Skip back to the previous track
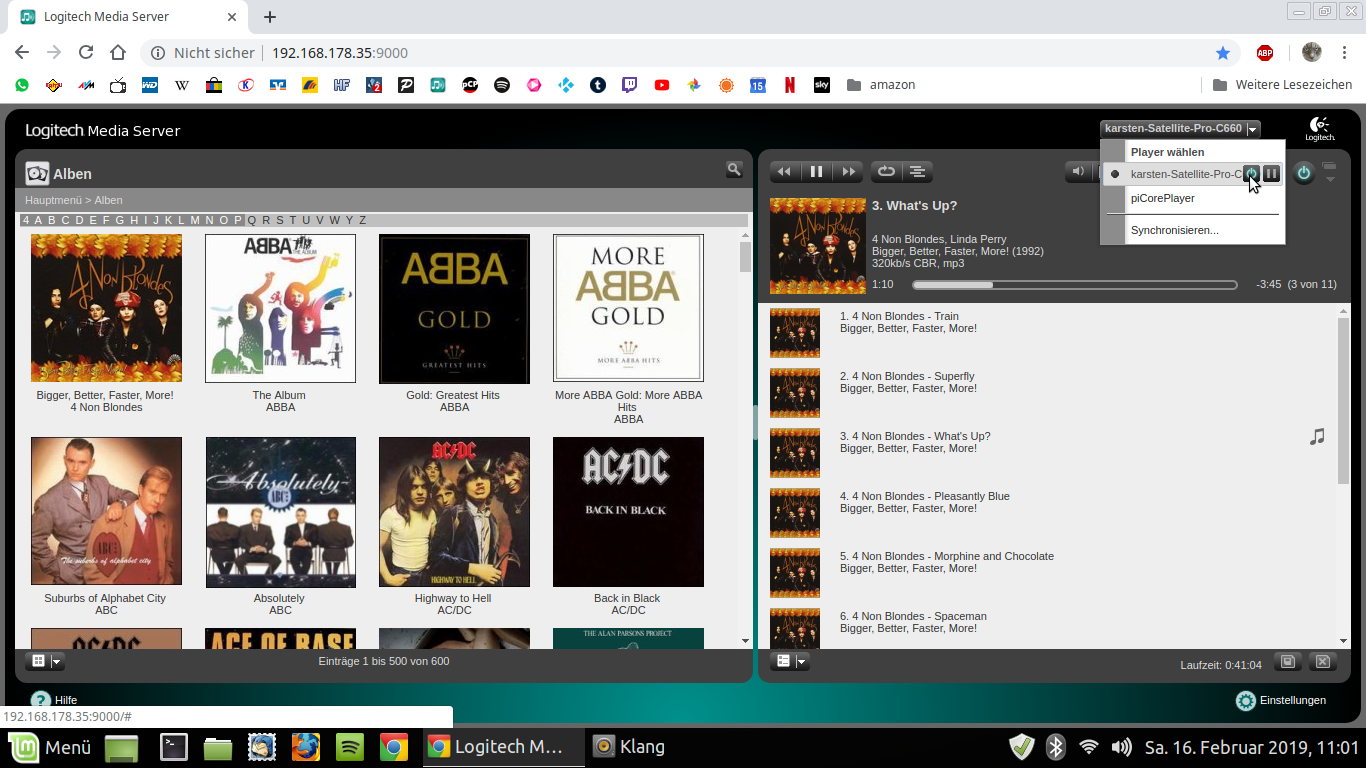Viewport: 1366px width, 768px height. click(785, 172)
